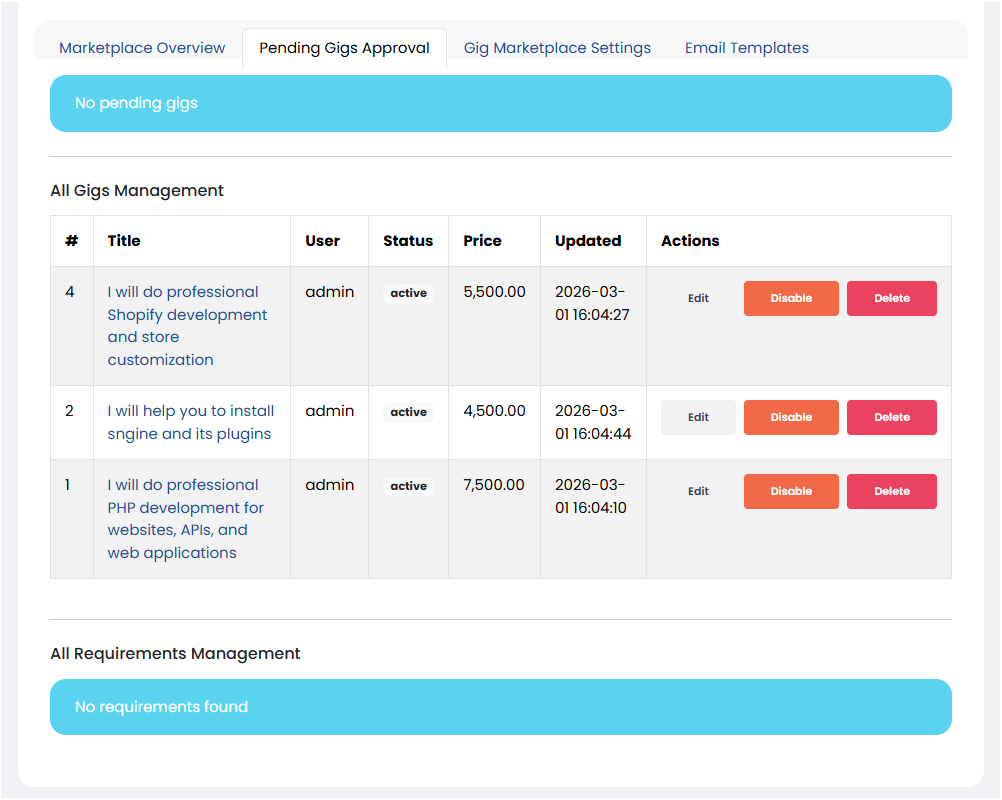Image resolution: width=1002 pixels, height=800 pixels.
Task: Disable the Shopify development gig
Action: pos(791,298)
